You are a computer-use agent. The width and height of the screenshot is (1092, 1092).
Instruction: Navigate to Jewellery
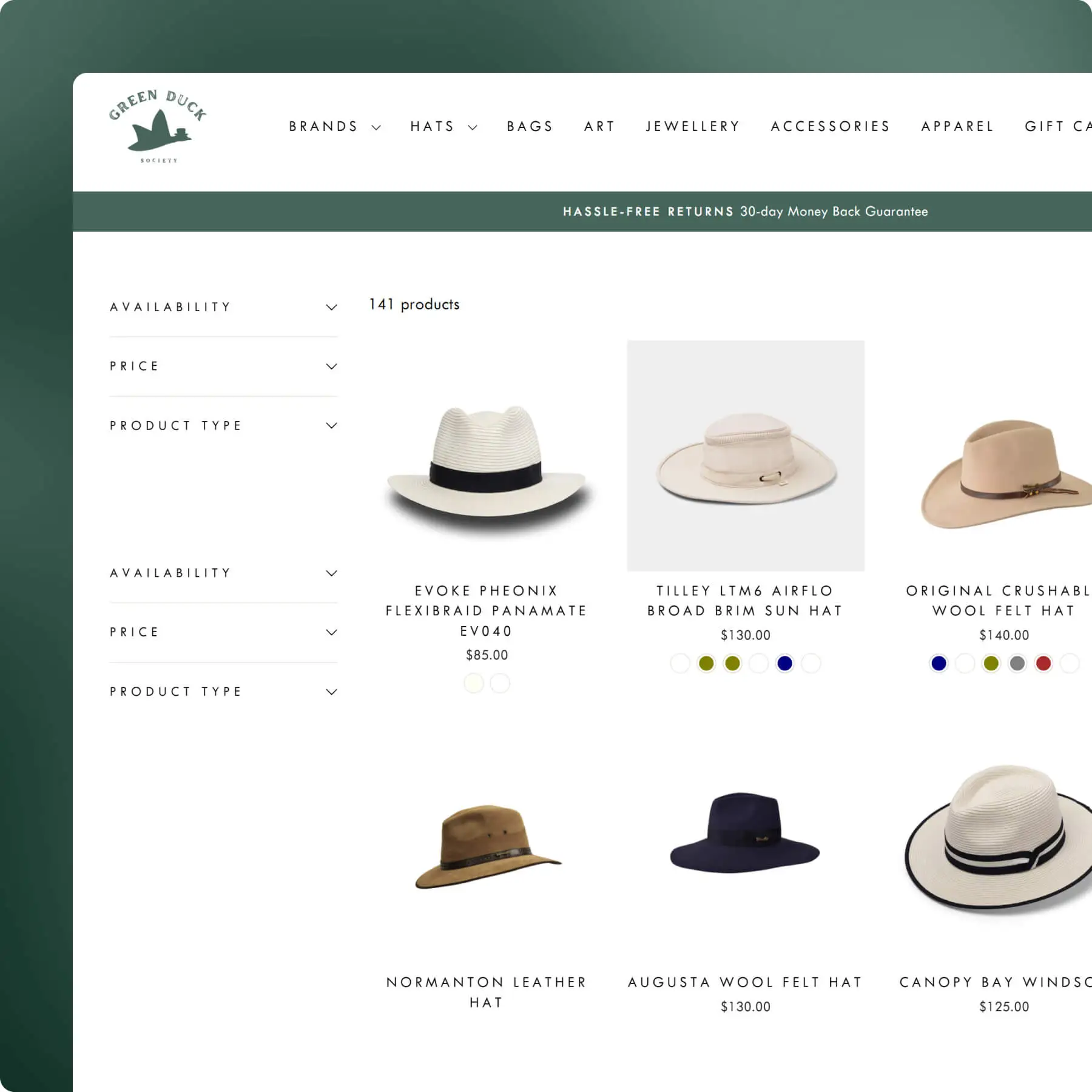(x=693, y=127)
